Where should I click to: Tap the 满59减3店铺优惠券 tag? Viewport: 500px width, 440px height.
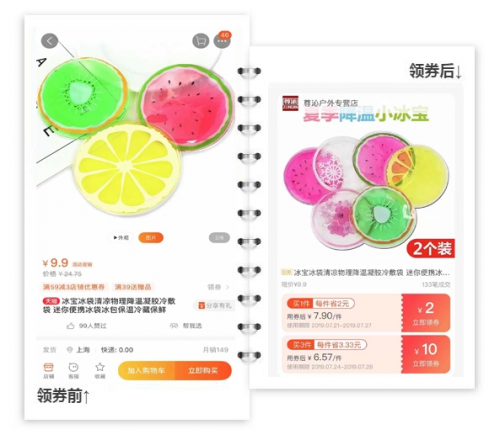[x=74, y=287]
